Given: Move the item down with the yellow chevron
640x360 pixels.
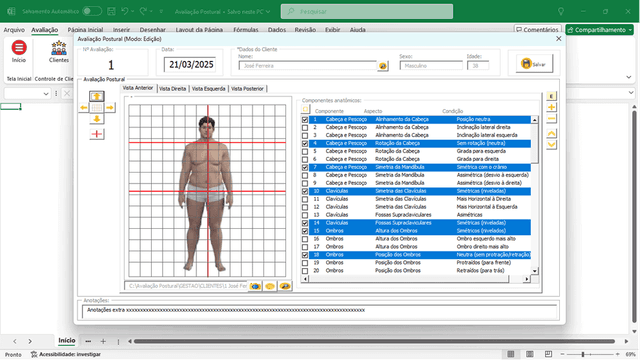Looking at the screenshot, I should [x=551, y=144].
